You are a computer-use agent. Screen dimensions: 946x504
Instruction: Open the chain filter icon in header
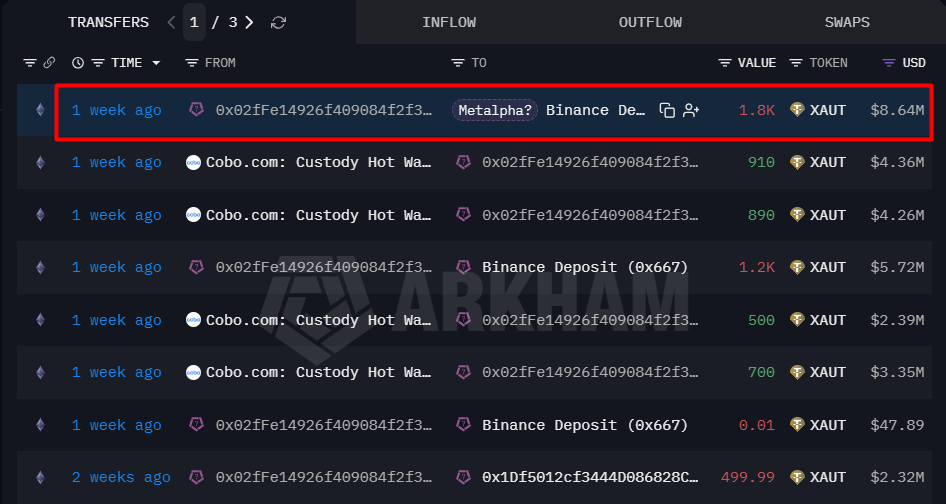[29, 63]
